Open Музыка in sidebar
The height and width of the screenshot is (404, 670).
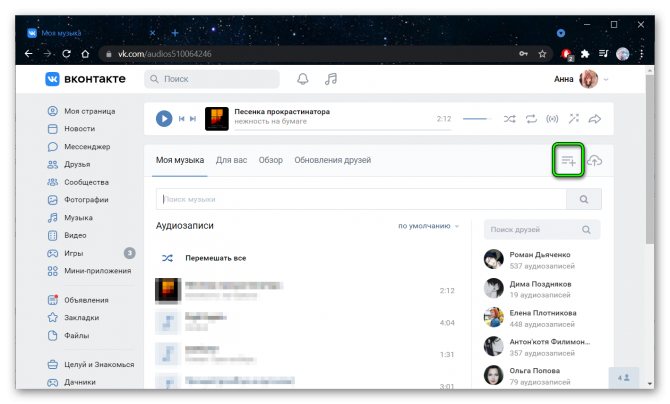pos(70,218)
